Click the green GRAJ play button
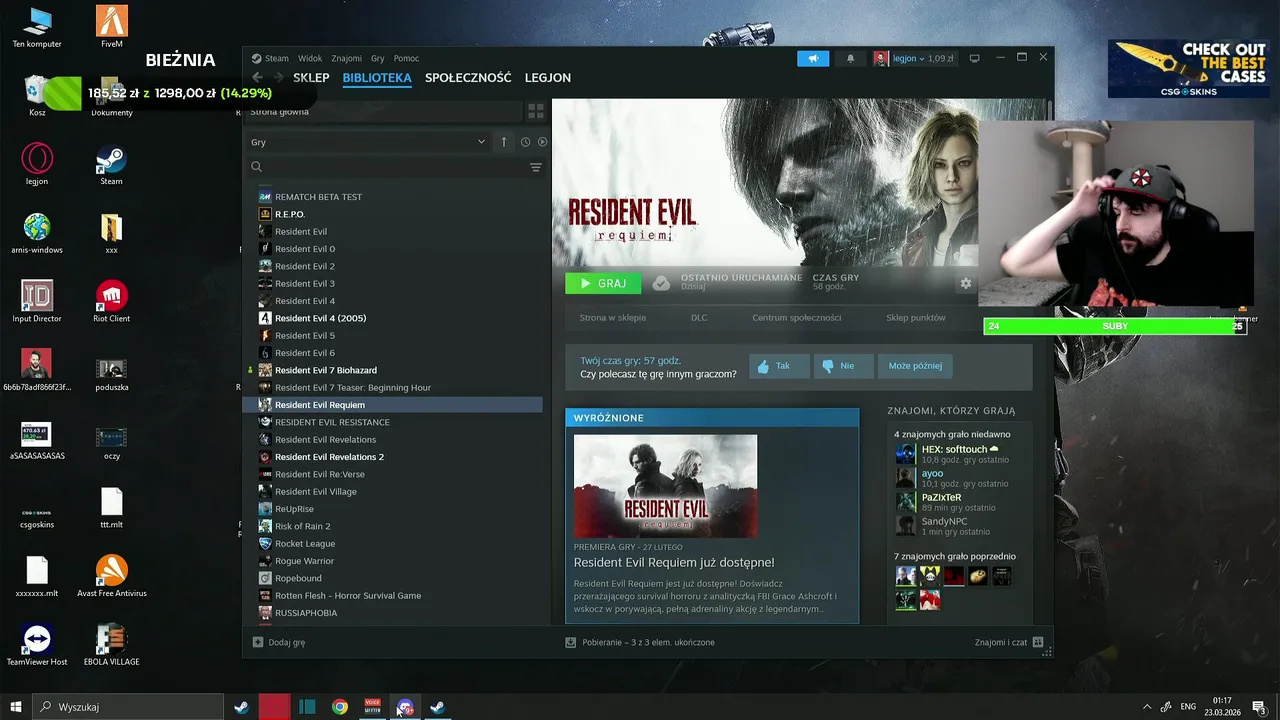The width and height of the screenshot is (1280, 720). coord(603,283)
